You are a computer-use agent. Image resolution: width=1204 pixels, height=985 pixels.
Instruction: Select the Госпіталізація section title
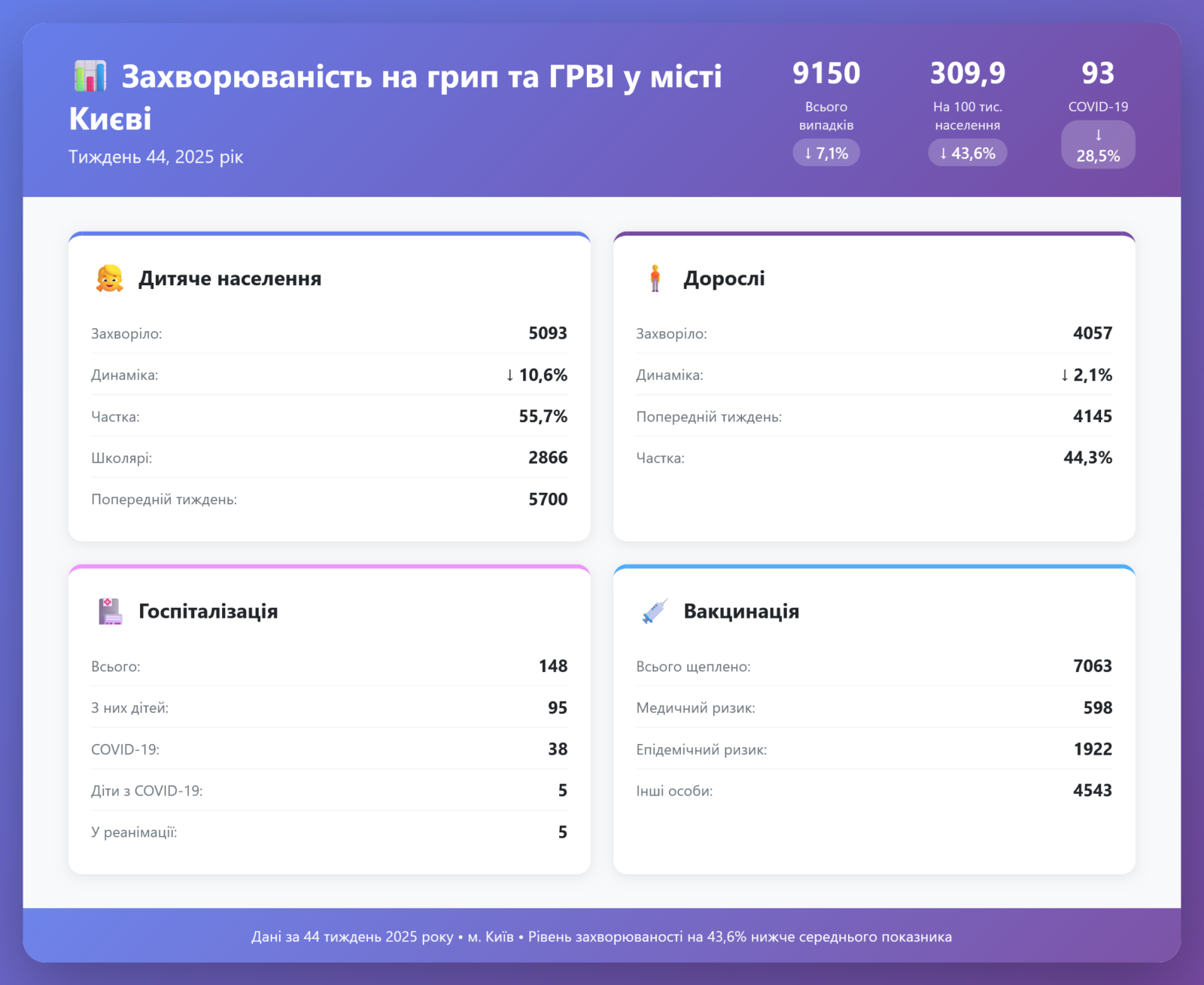208,611
